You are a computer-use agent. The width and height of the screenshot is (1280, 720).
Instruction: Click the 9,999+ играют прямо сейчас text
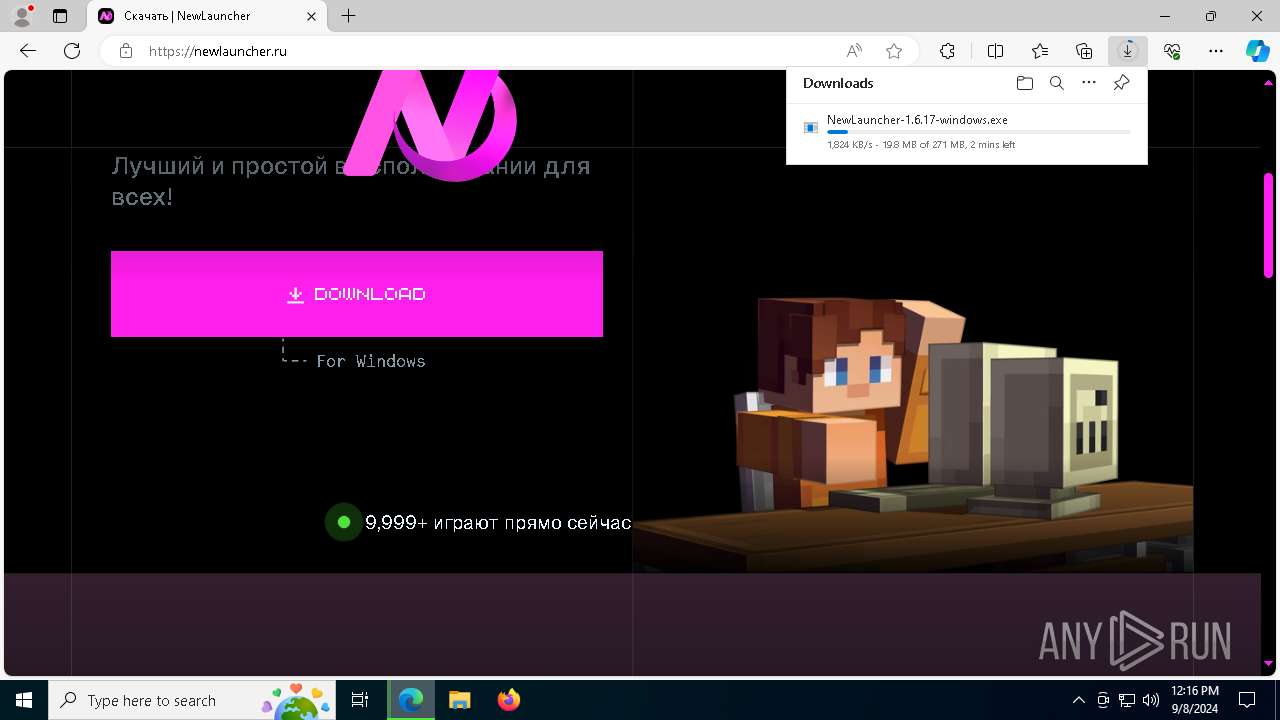[498, 522]
